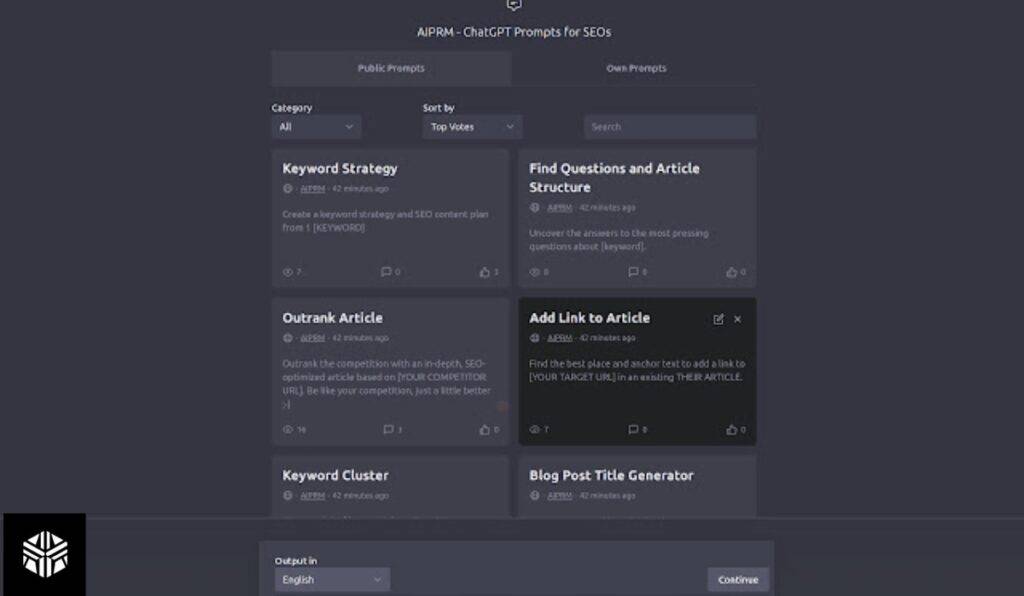Delete the Add Link to Article prompt
Screen dimensions: 1024x596
[737, 319]
